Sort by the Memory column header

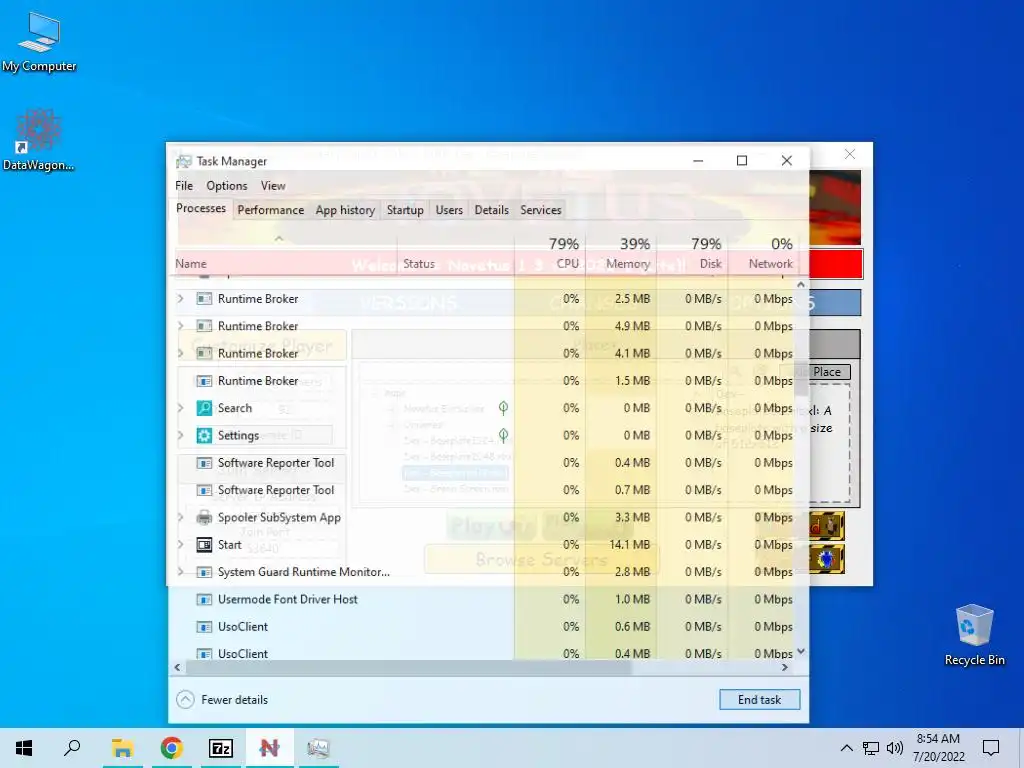click(x=621, y=253)
